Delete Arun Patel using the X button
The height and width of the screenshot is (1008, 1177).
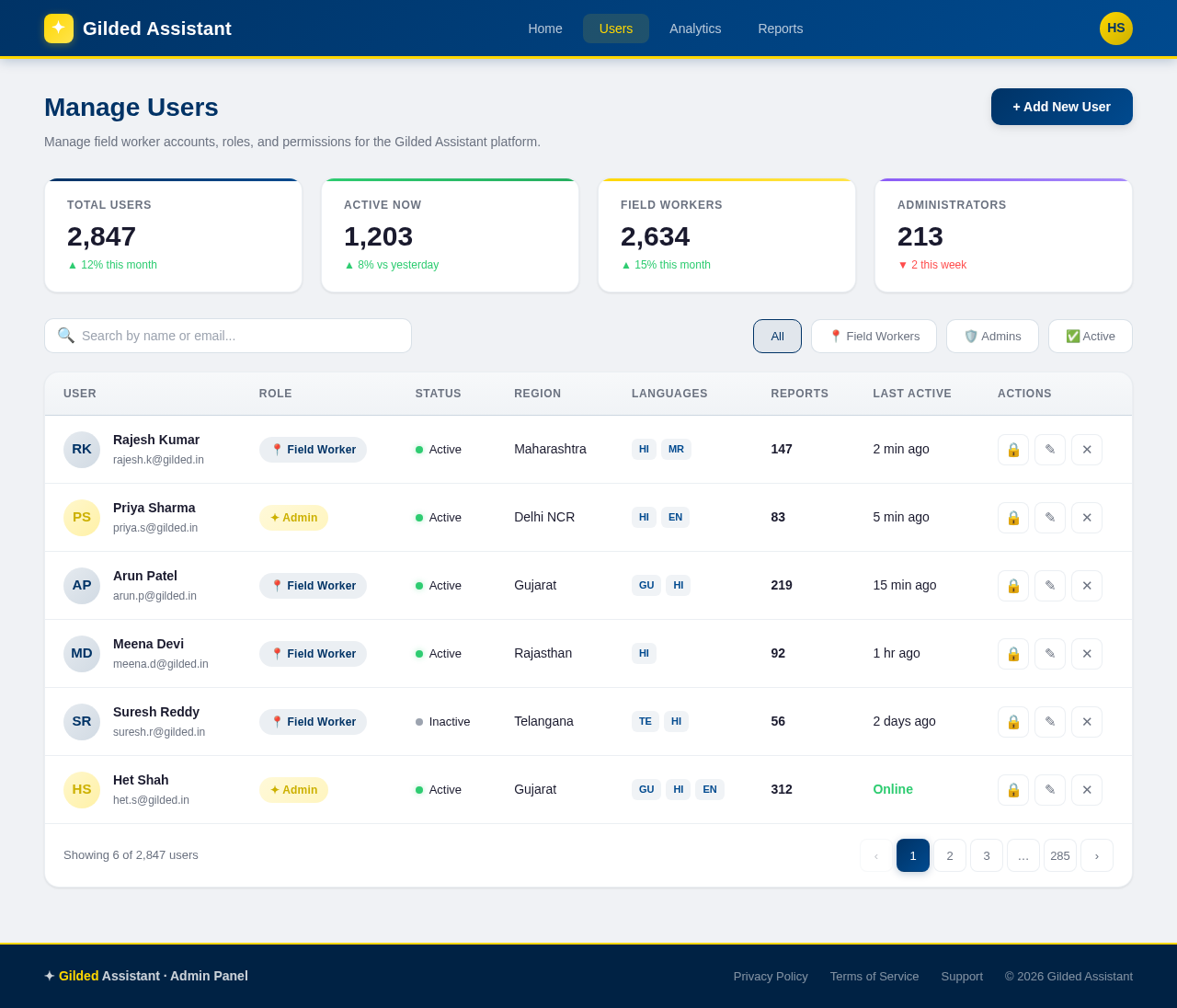(1086, 585)
